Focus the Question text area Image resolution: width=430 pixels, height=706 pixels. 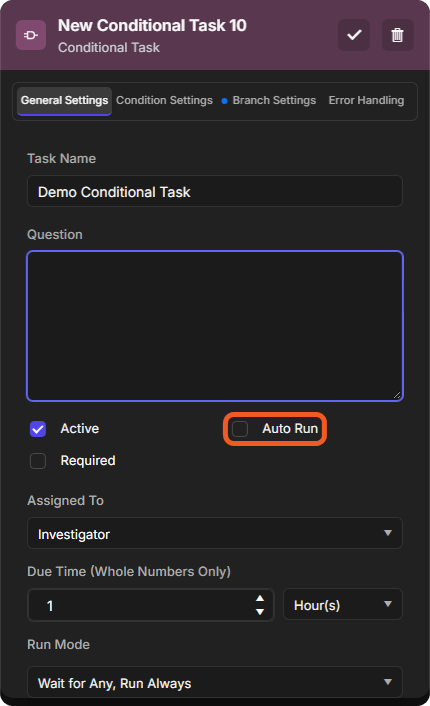[215, 326]
